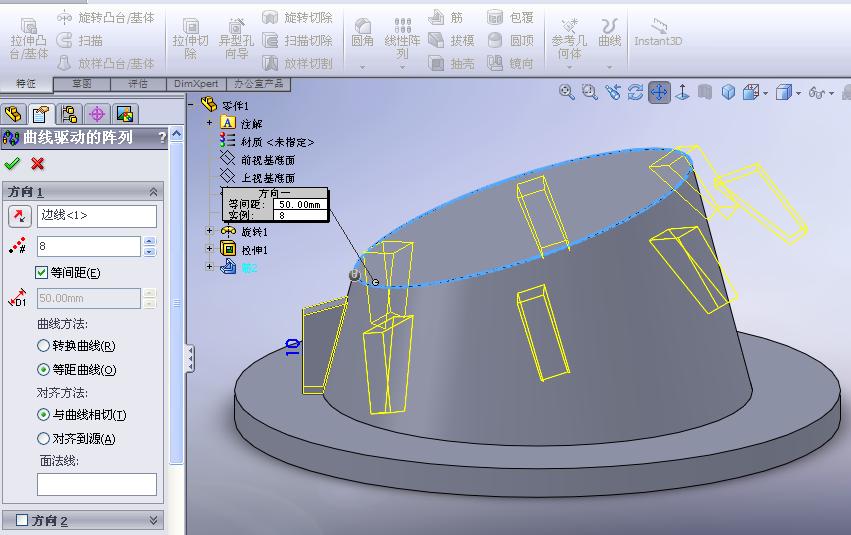This screenshot has height=535, width=851.
Task: Select the 扫描 sweep tool
Action: click(x=80, y=40)
